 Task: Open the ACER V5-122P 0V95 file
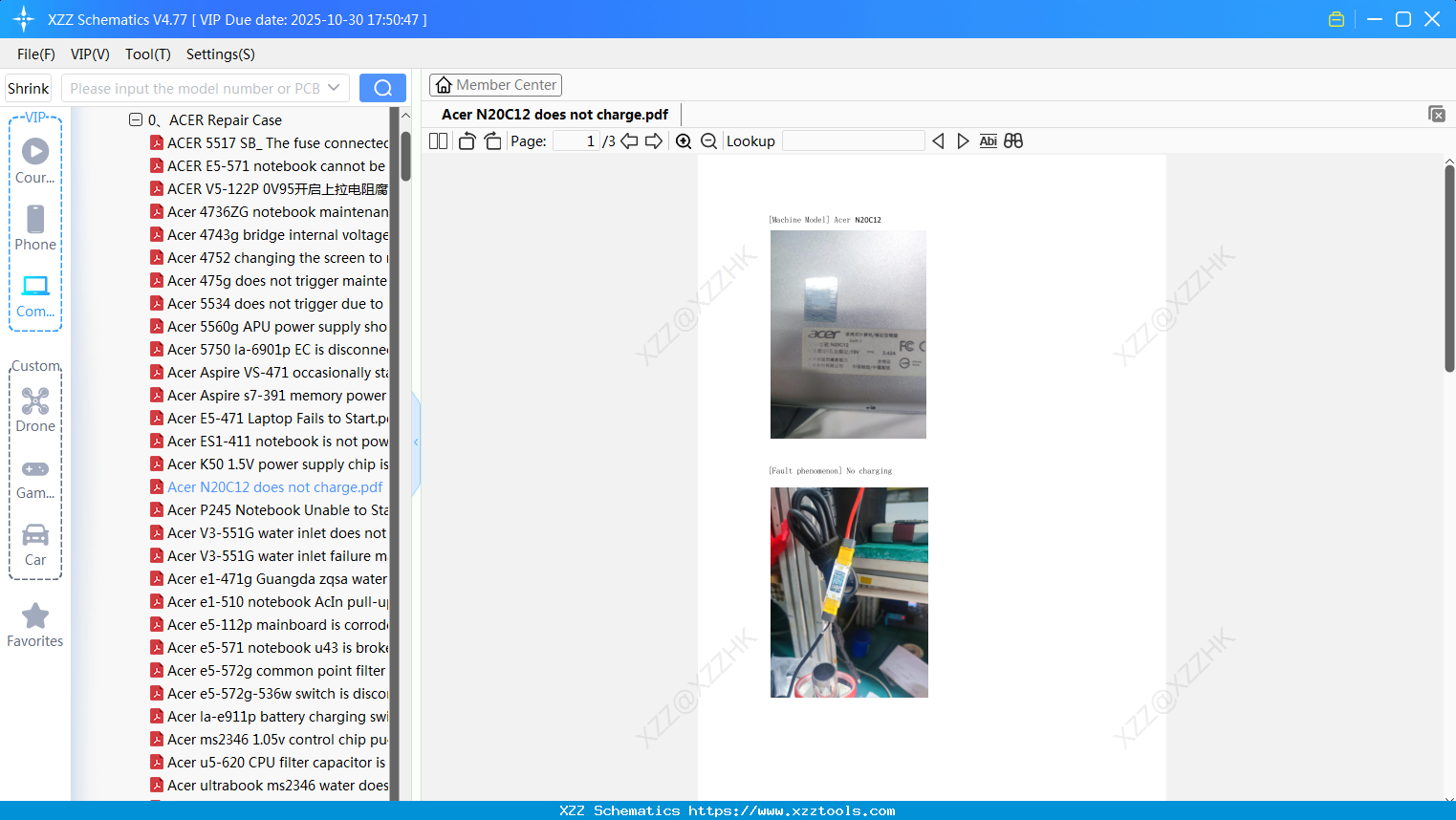coord(277,188)
